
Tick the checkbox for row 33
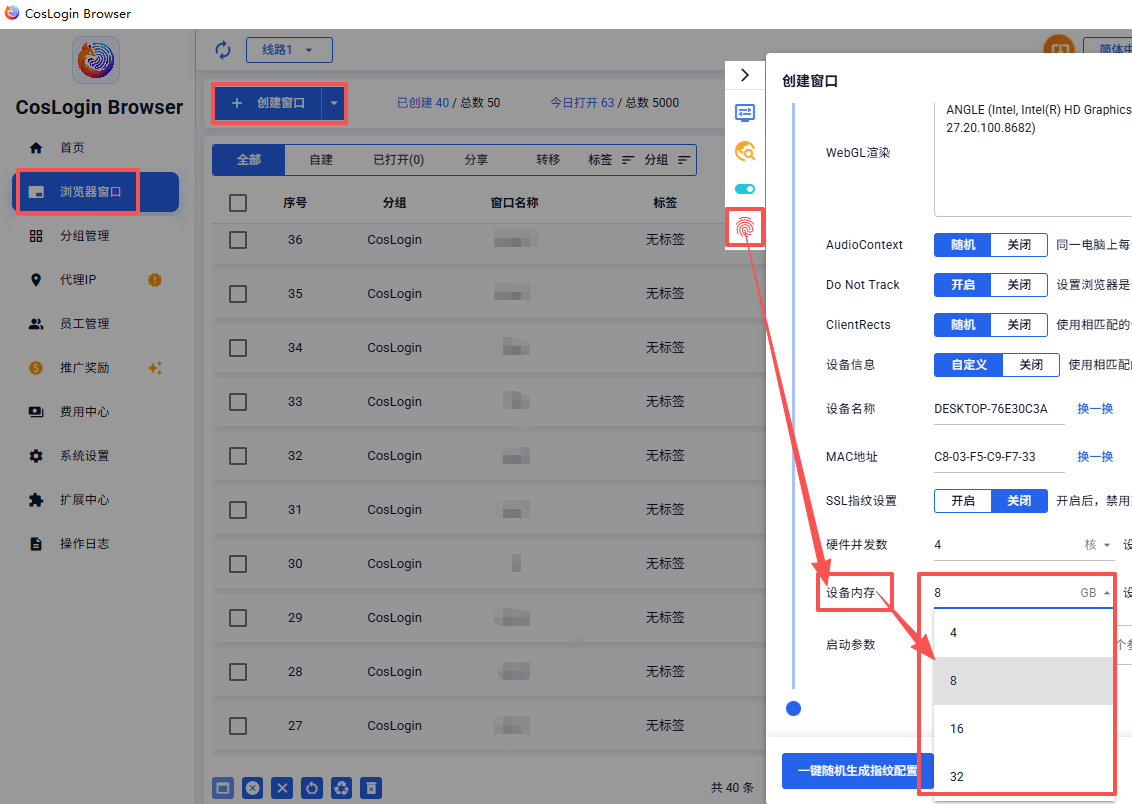click(x=238, y=402)
